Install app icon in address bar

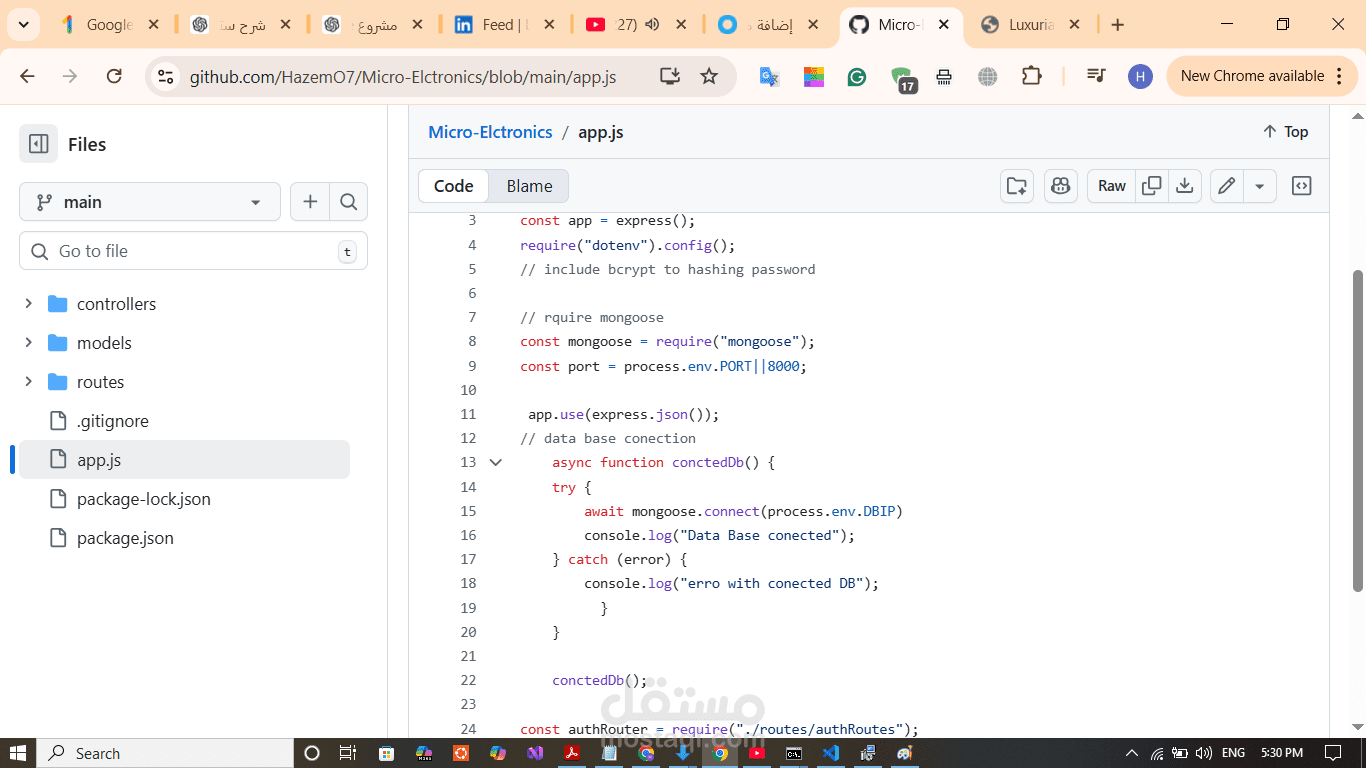[669, 76]
